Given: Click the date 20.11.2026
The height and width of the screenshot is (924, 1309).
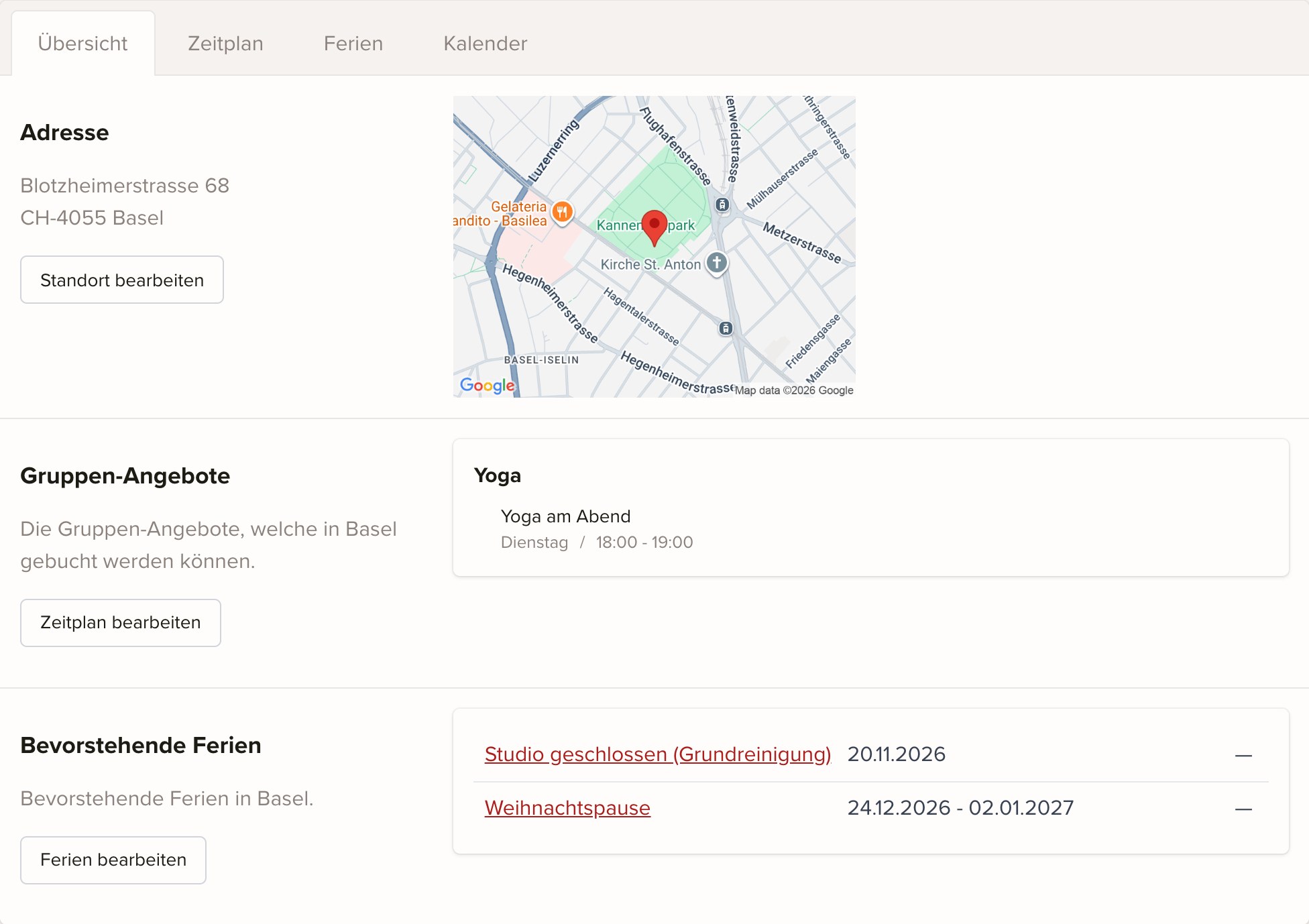Looking at the screenshot, I should click(x=897, y=754).
